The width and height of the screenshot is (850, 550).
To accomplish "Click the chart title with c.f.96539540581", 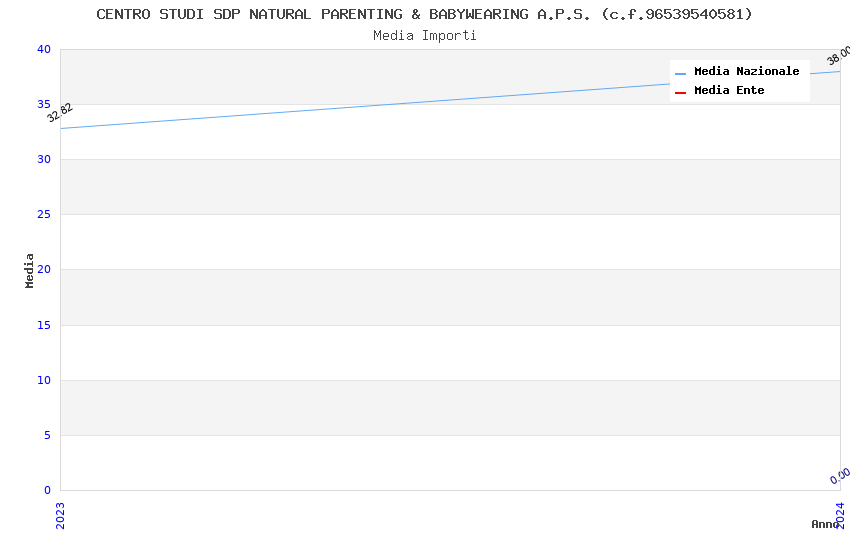I will tap(424, 14).
